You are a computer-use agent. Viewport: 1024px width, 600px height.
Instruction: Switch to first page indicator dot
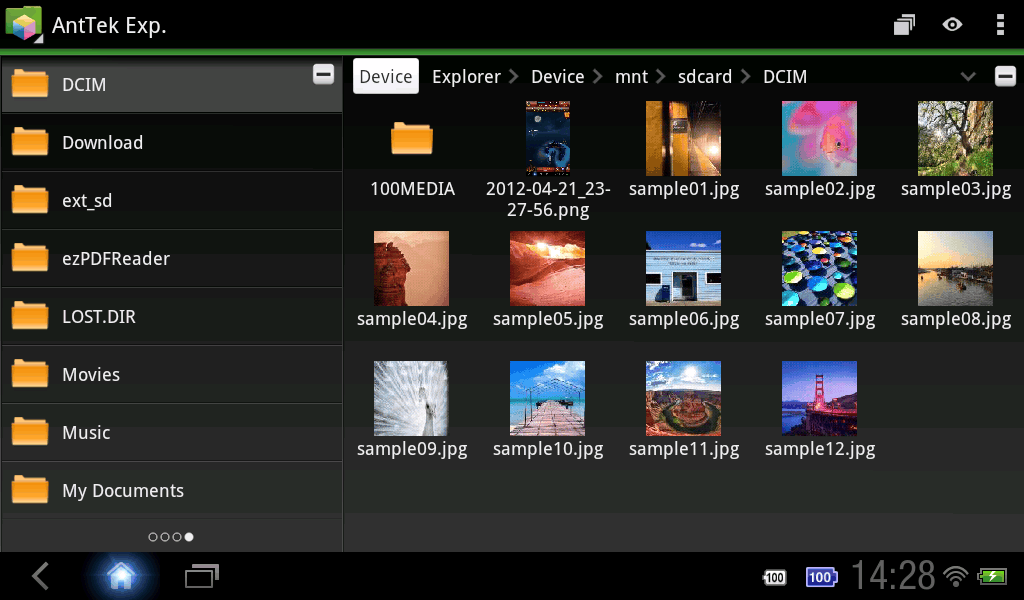(153, 537)
